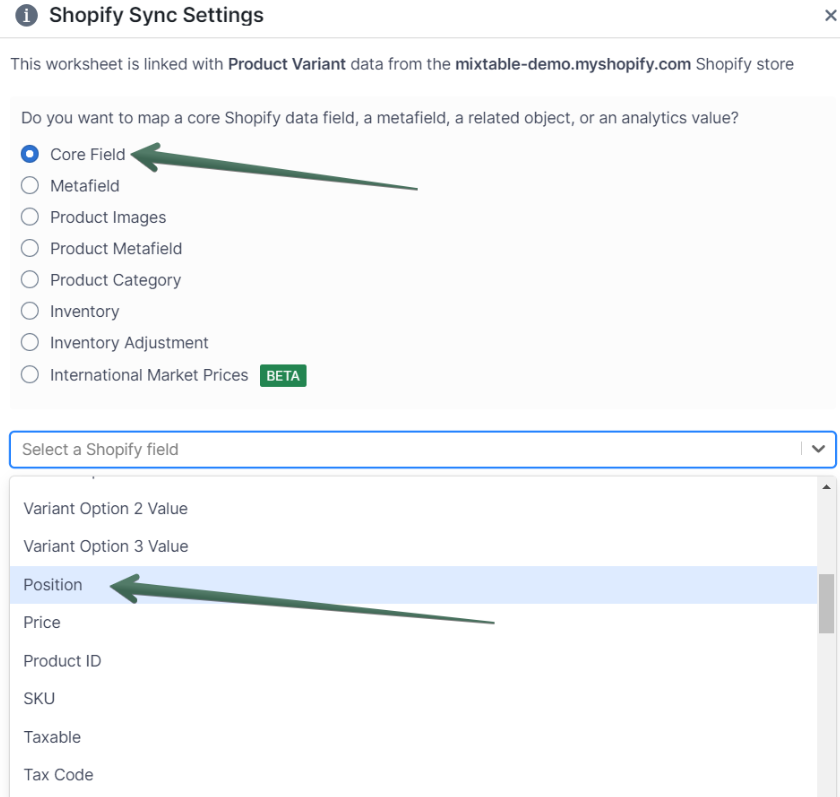The image size is (840, 797).
Task: Open the Select a Shopify field dropdown
Action: coord(400,450)
